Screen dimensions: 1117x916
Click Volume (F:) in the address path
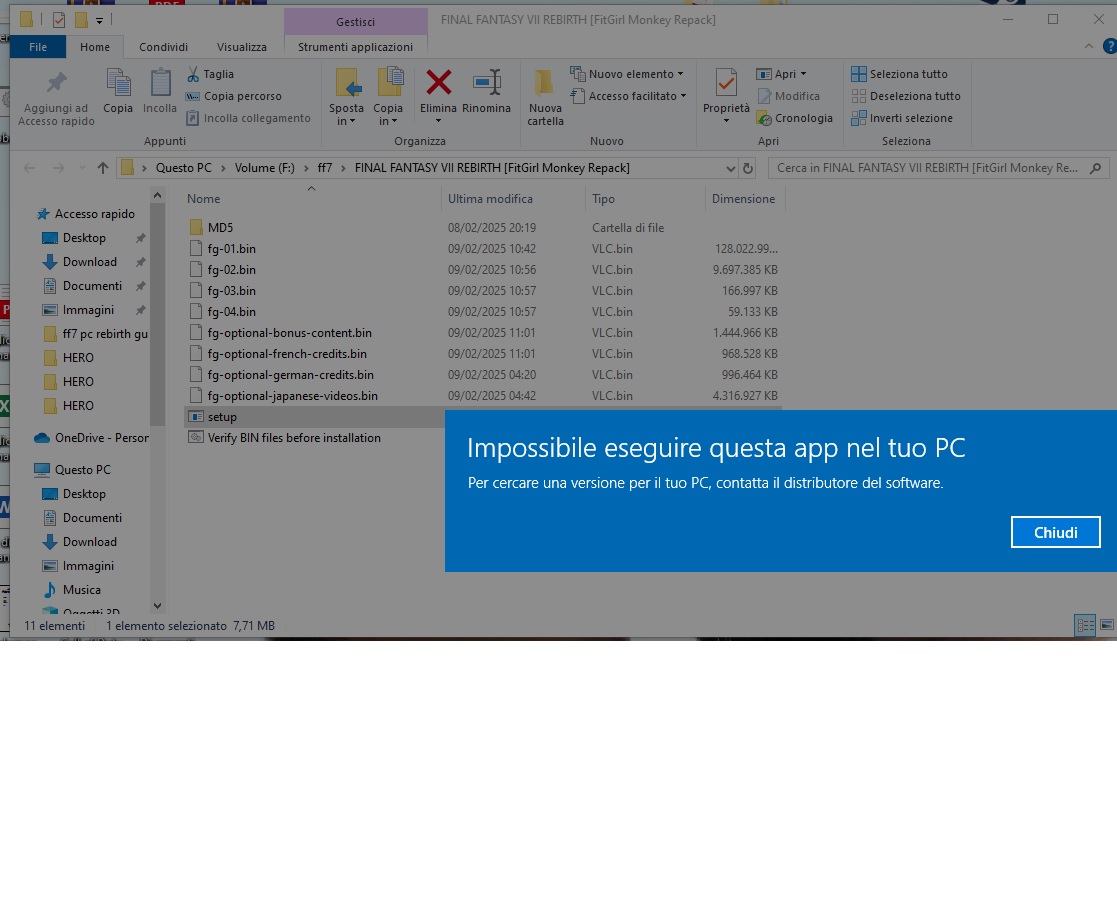point(264,168)
